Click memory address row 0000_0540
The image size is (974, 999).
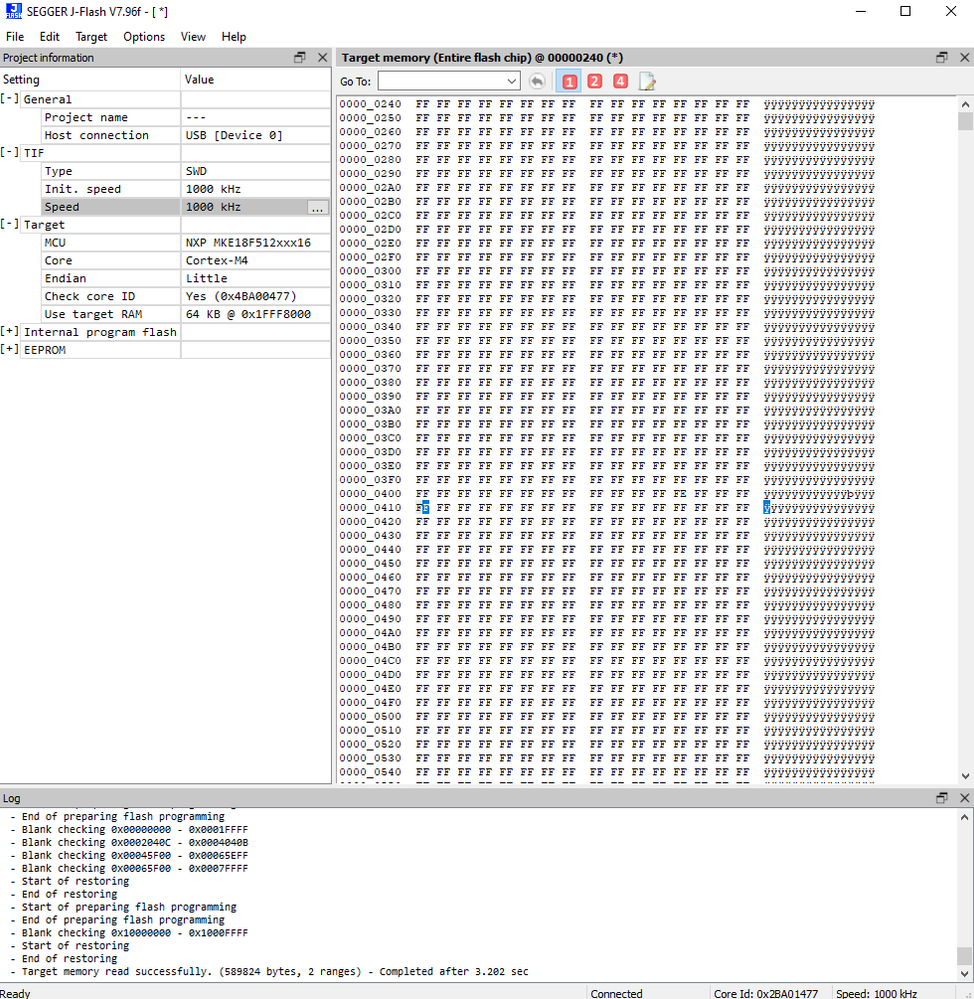(x=606, y=772)
